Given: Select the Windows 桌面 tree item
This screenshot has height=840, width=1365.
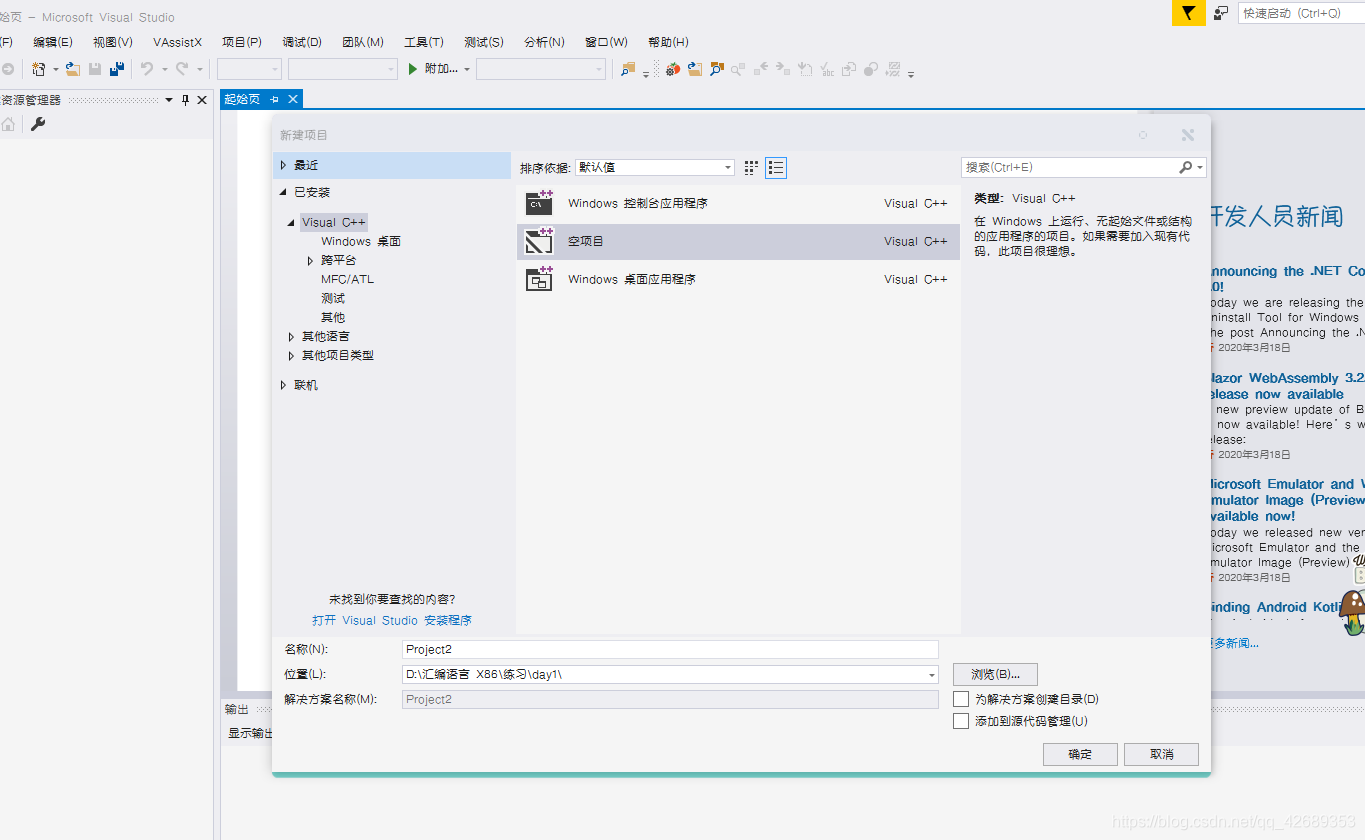Looking at the screenshot, I should [361, 241].
